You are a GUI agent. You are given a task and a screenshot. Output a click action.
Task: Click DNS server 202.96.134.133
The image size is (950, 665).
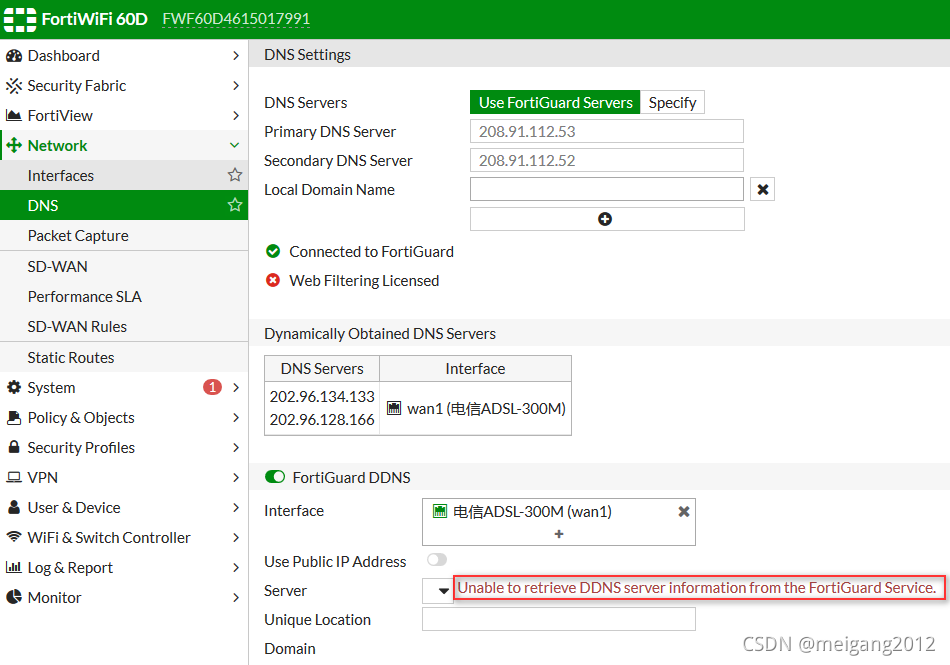point(322,396)
